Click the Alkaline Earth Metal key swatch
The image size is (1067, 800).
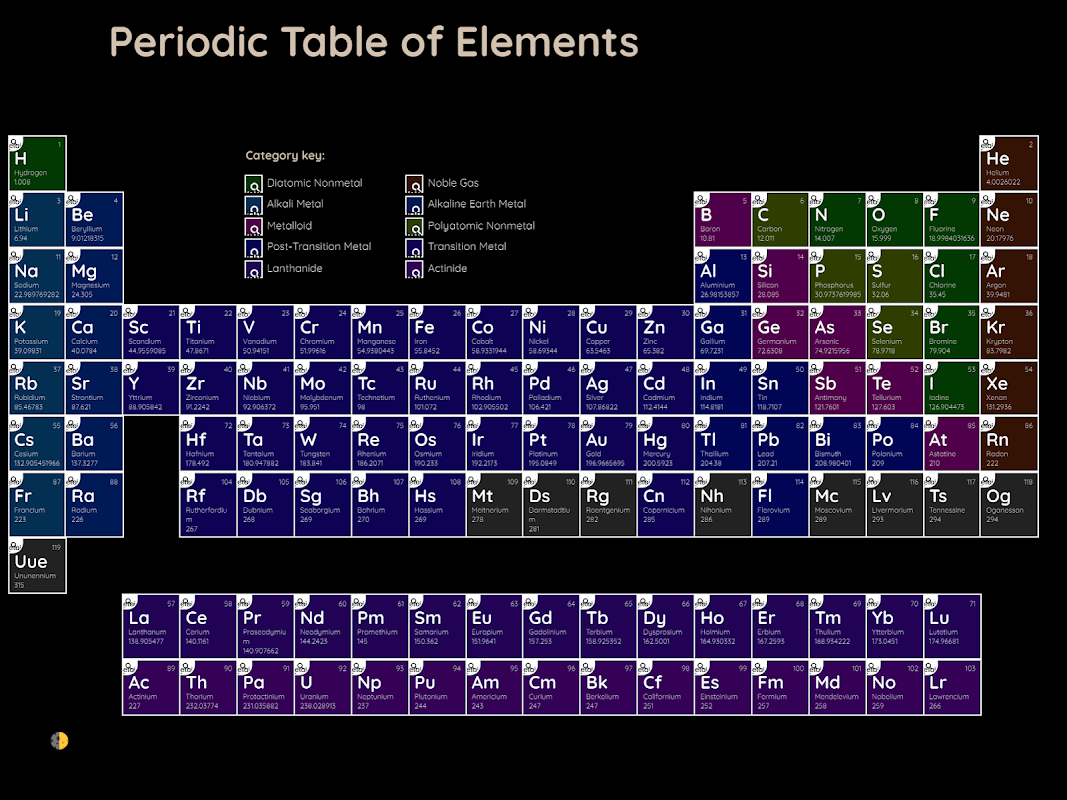414,205
